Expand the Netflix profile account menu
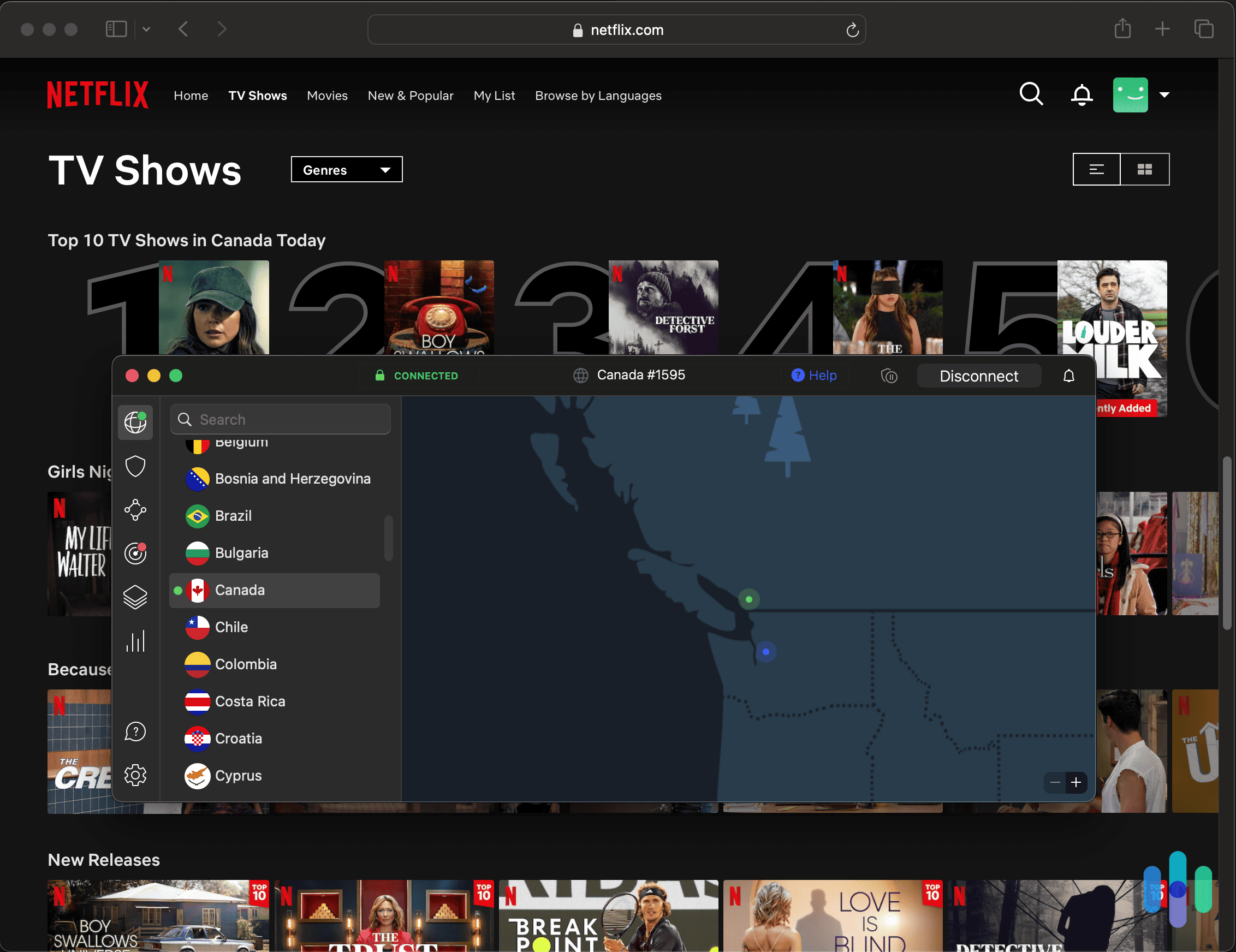This screenshot has width=1236, height=952. 1164,94
